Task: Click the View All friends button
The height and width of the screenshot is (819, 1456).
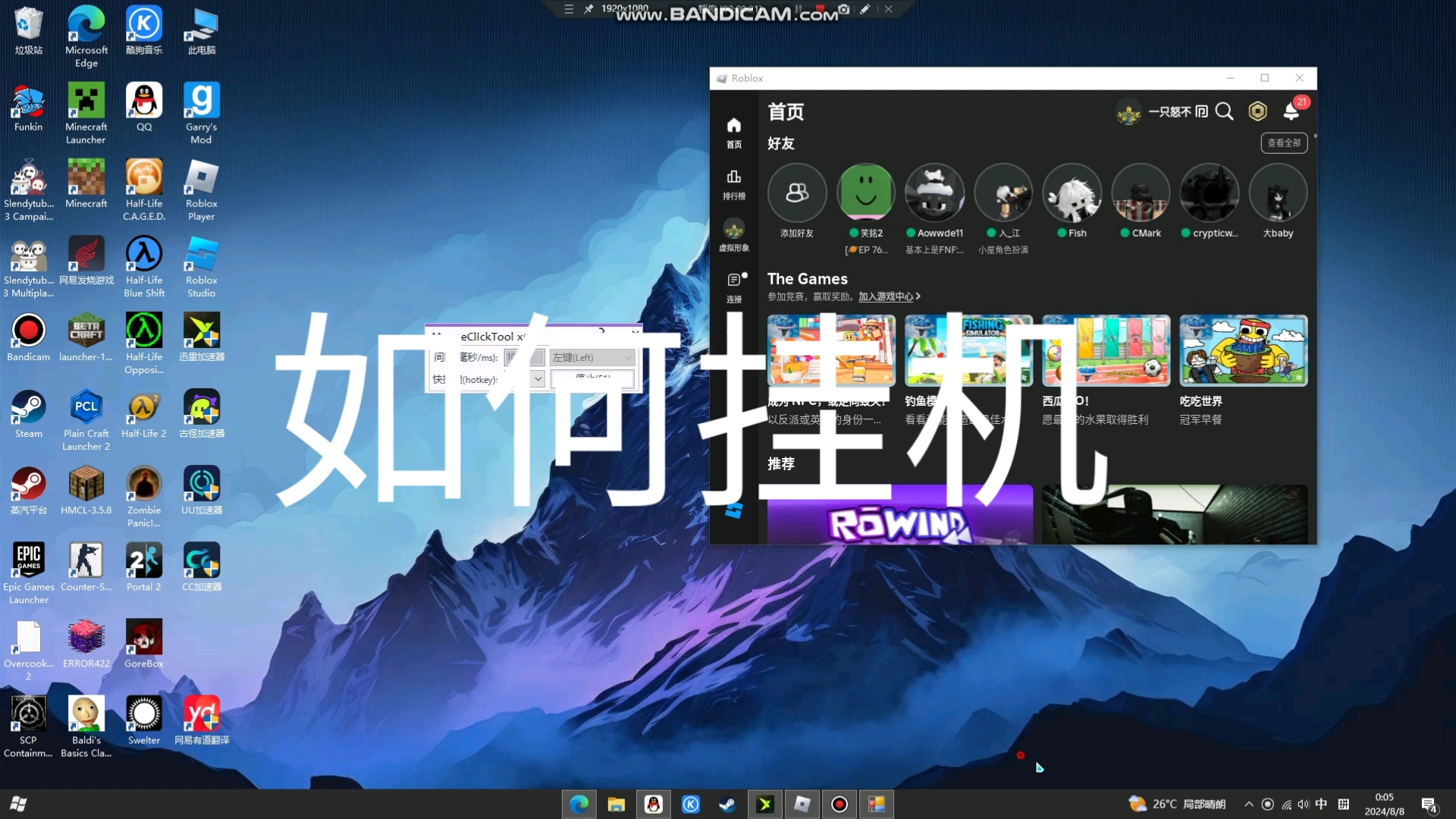Action: [x=1284, y=143]
